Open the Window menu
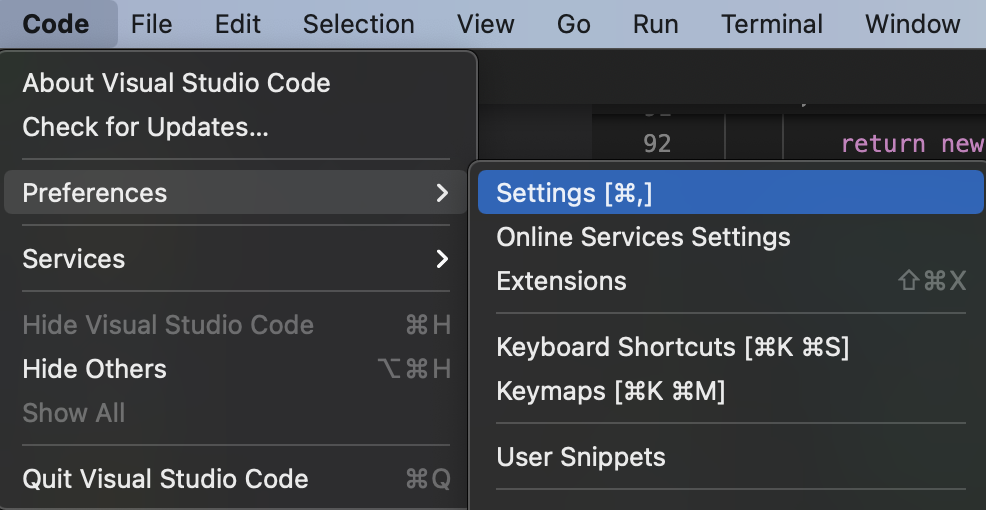The width and height of the screenshot is (986, 510). (912, 24)
